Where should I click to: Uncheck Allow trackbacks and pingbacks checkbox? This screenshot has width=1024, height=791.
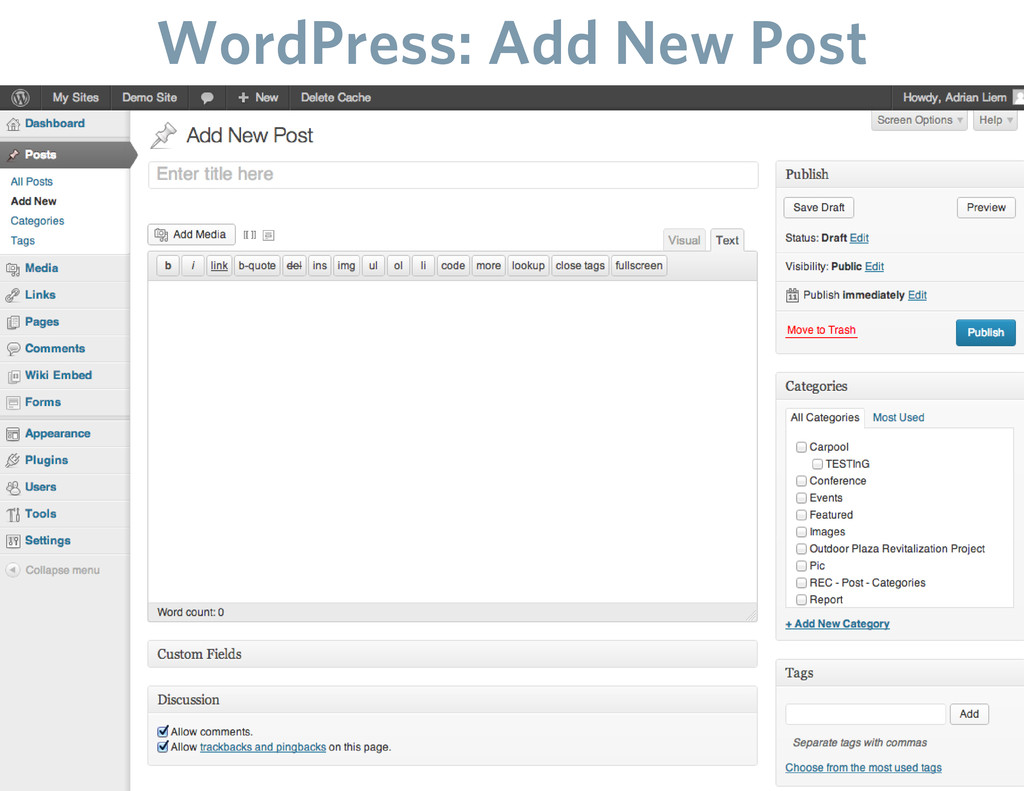(x=163, y=747)
